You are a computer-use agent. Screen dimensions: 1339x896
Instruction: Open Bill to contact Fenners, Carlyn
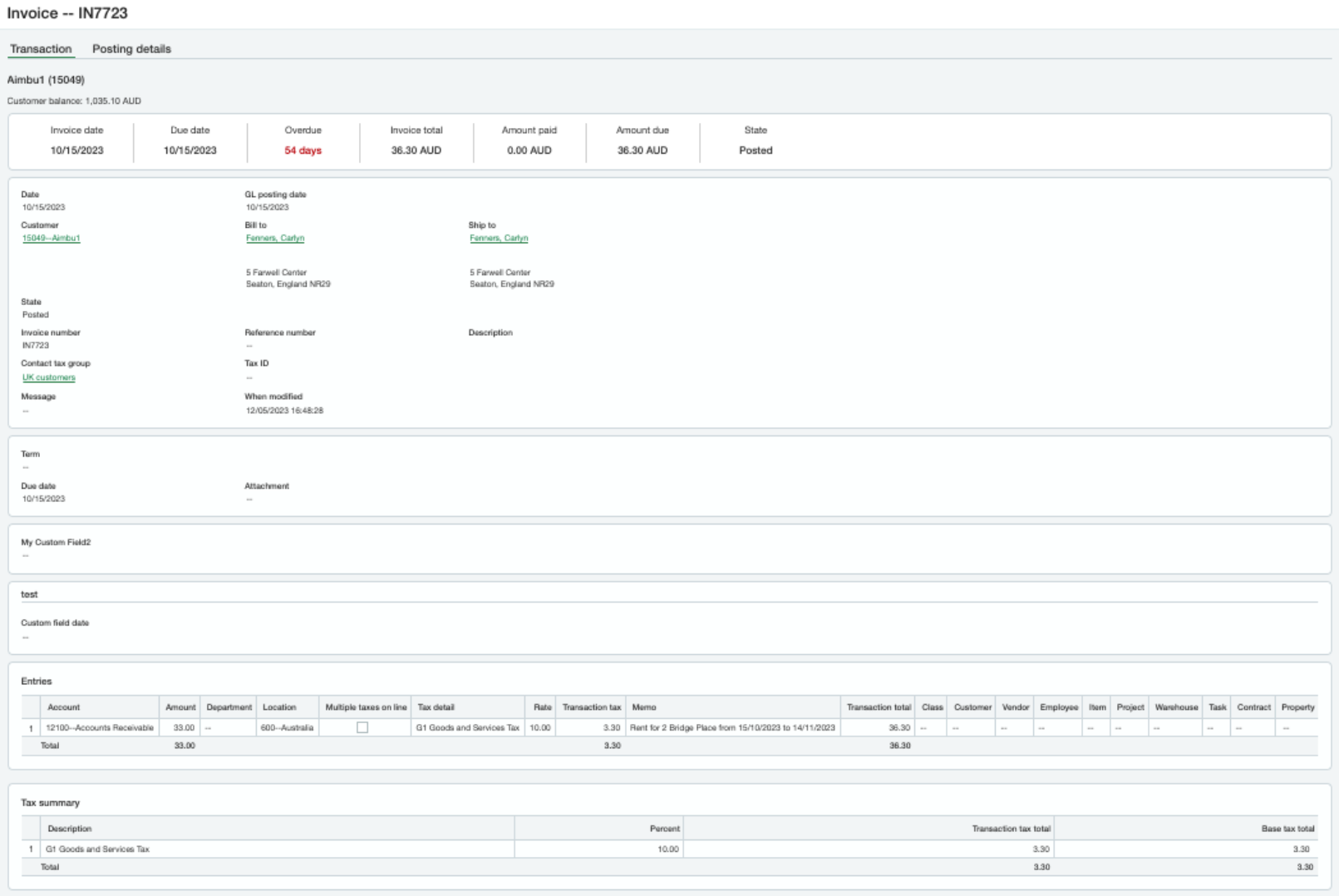click(x=275, y=239)
